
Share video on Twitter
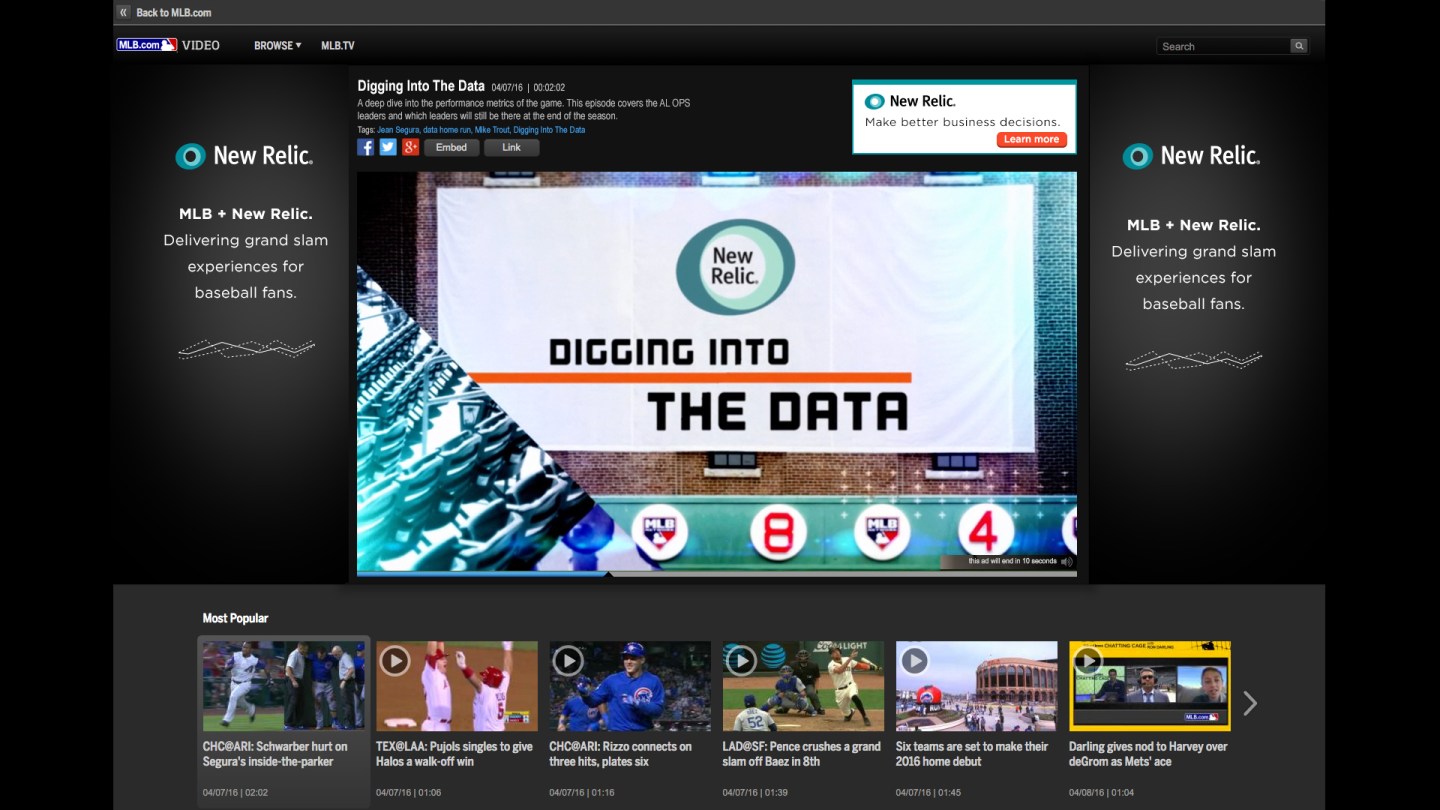[x=388, y=147]
